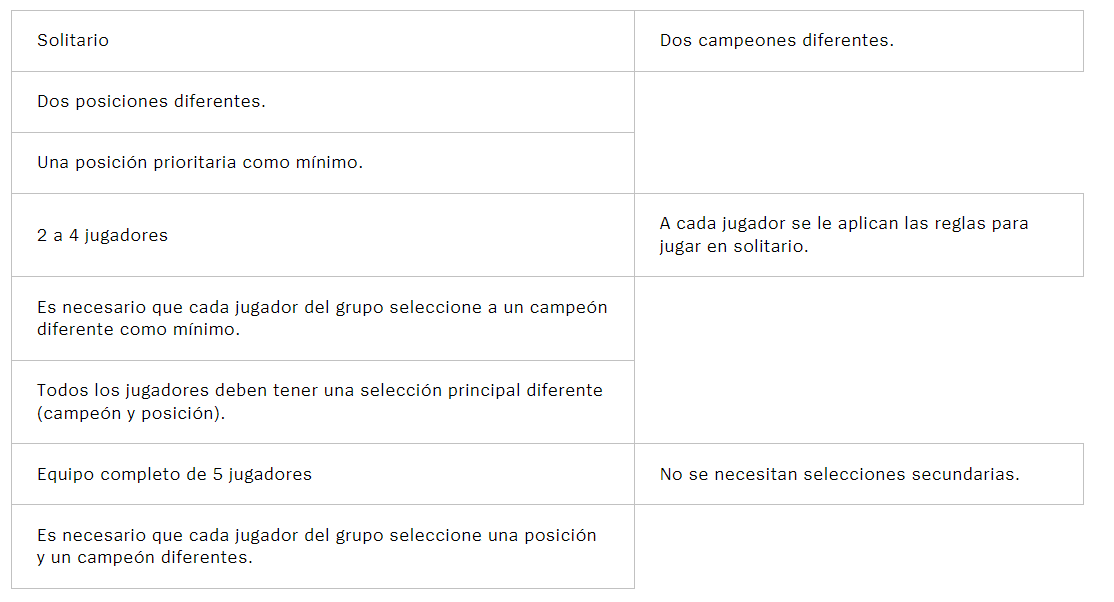
Task: Click the text "diferente como mínimo."
Action: [138, 330]
